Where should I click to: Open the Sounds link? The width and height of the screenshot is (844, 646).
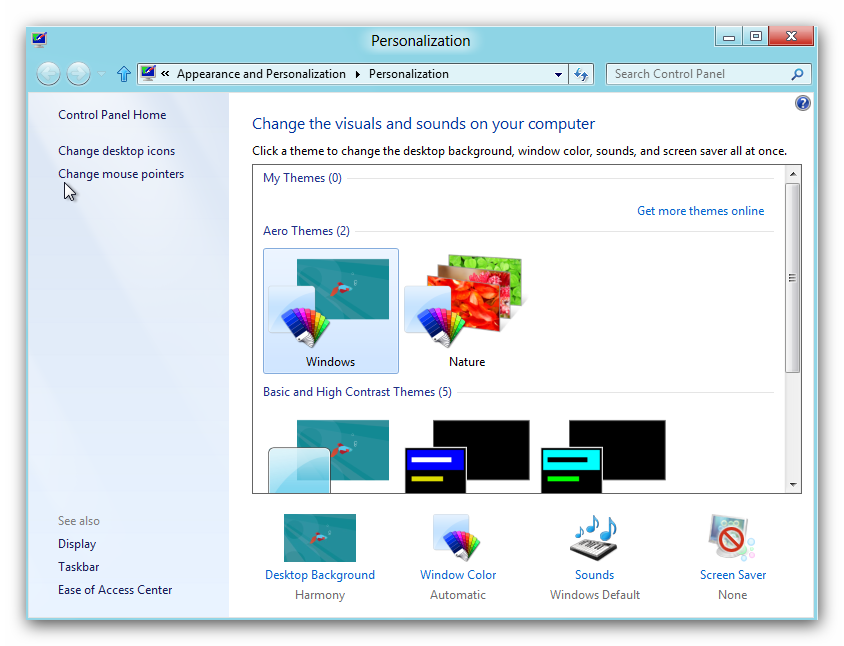[x=594, y=575]
